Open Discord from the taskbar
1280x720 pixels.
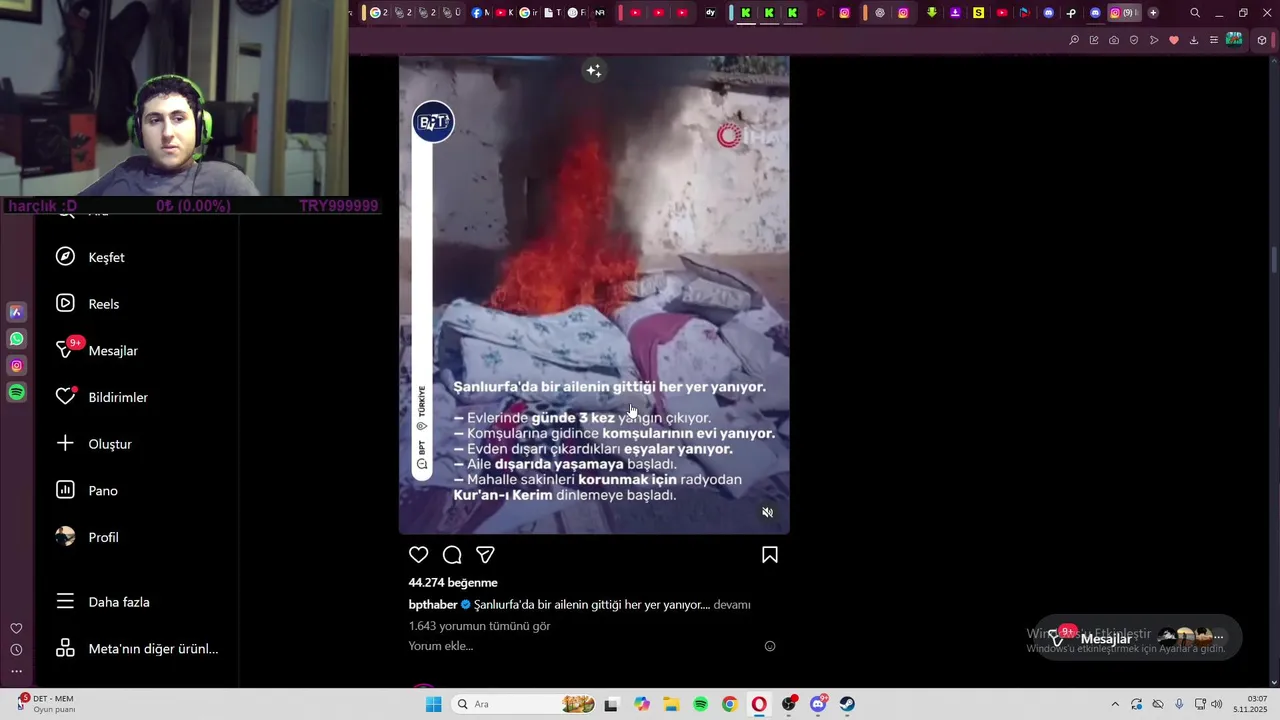click(x=818, y=704)
